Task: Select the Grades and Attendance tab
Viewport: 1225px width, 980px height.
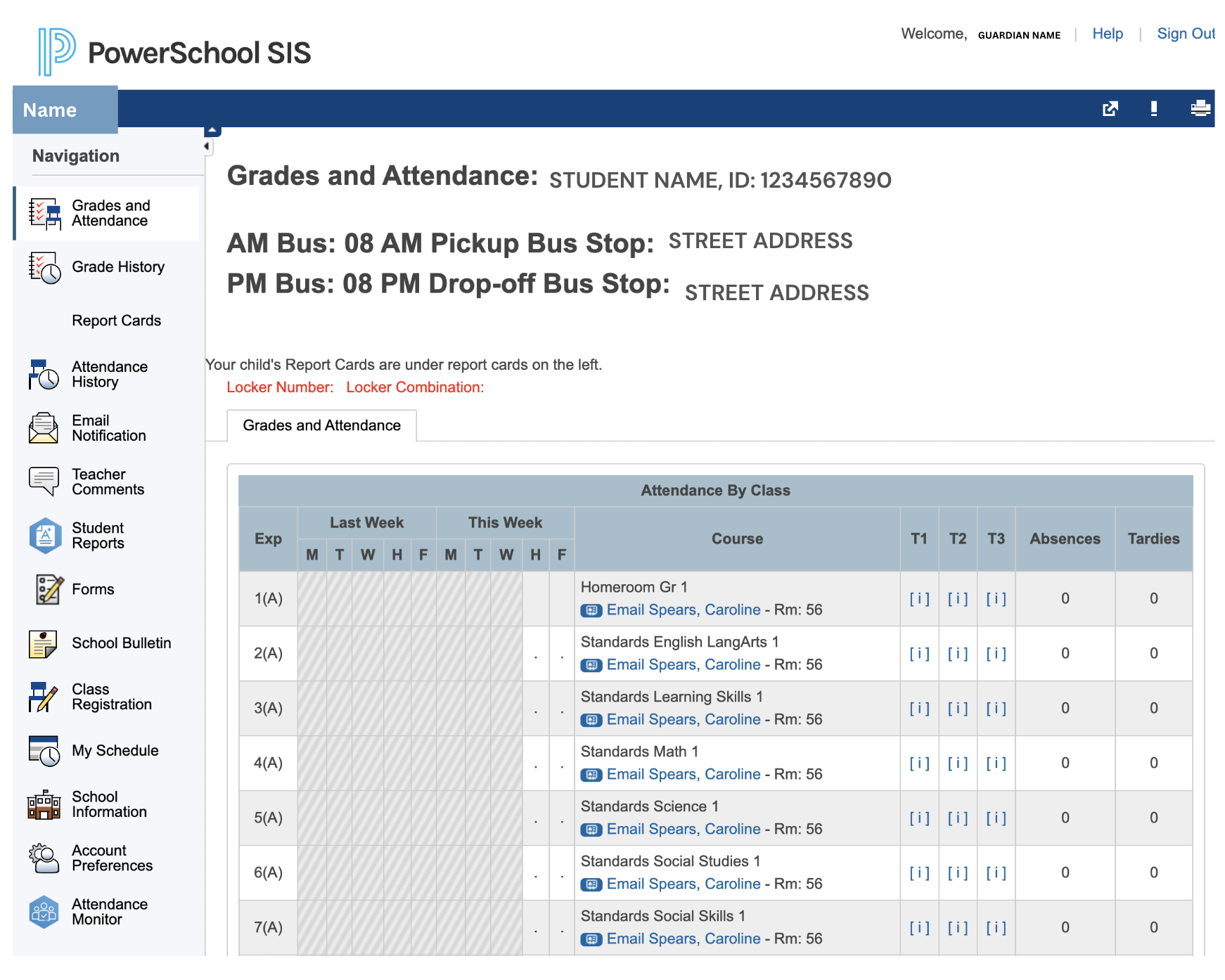Action: coord(321,425)
